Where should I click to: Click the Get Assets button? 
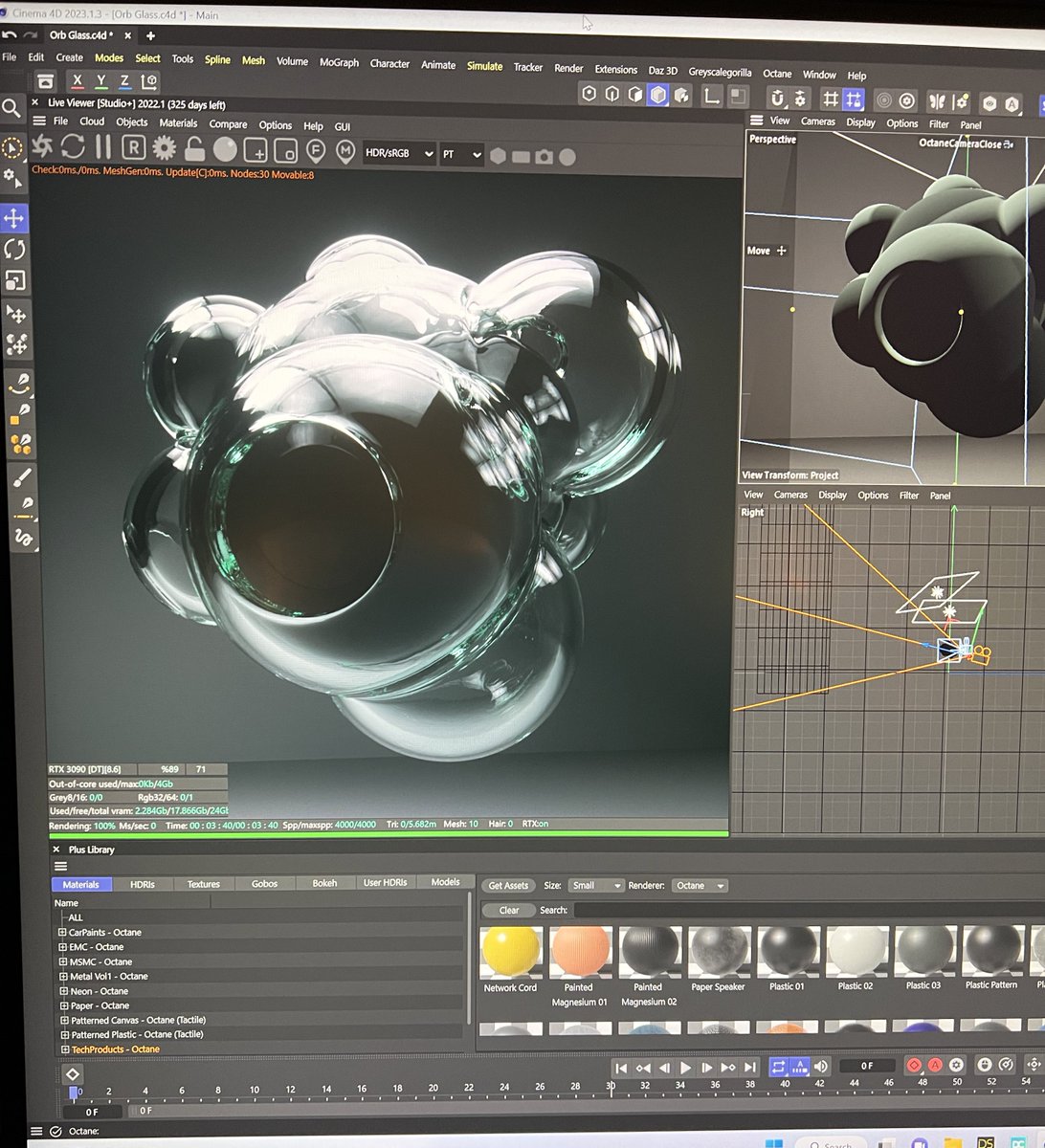click(x=508, y=886)
